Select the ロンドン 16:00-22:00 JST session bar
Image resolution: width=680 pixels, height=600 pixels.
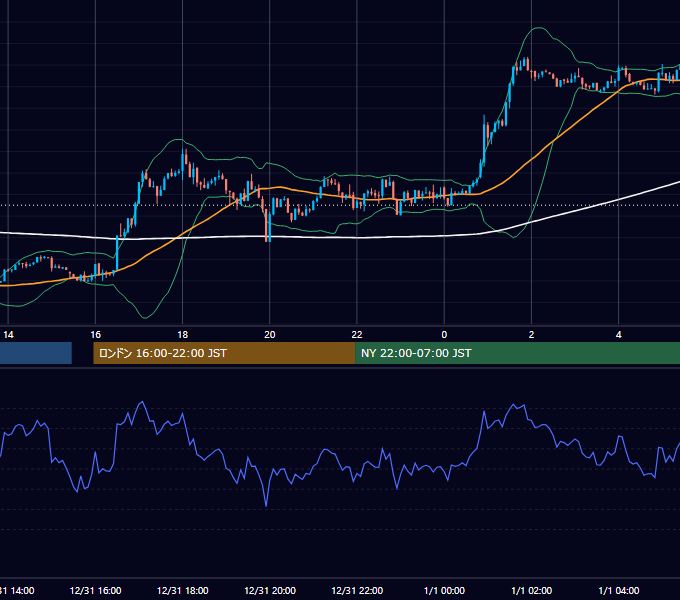(x=224, y=353)
